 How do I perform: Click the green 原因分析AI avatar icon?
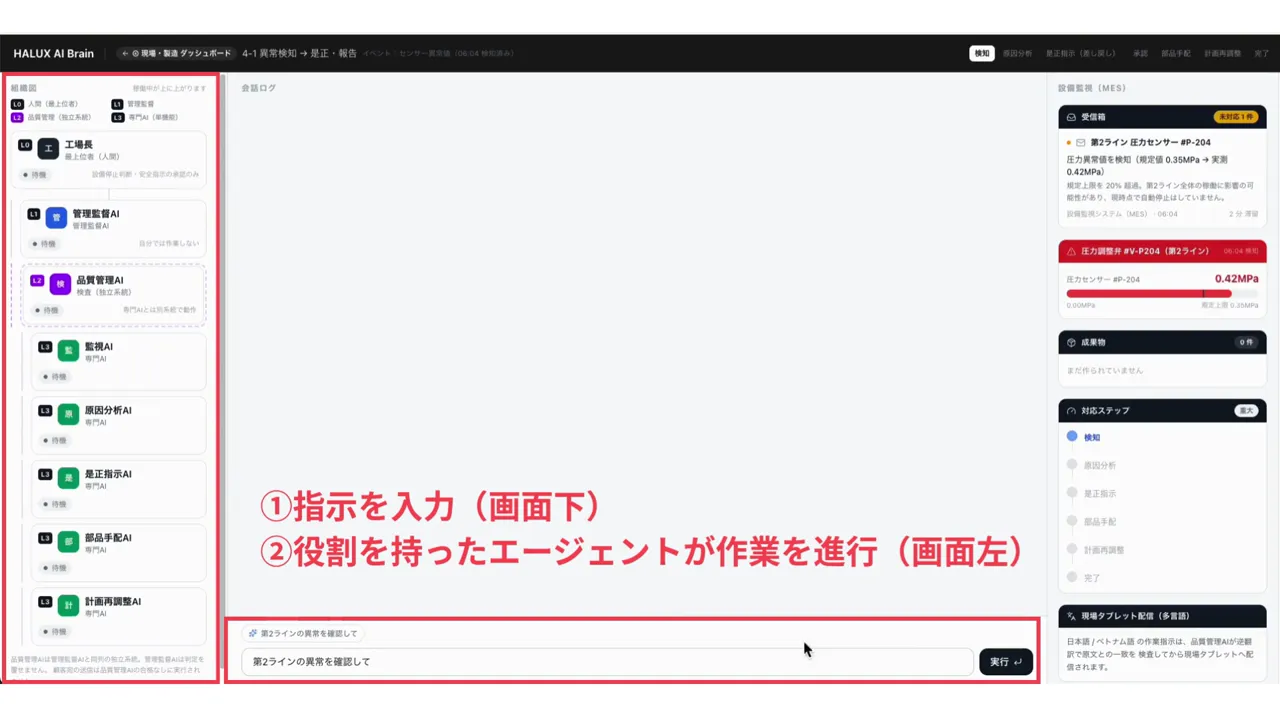(x=68, y=414)
